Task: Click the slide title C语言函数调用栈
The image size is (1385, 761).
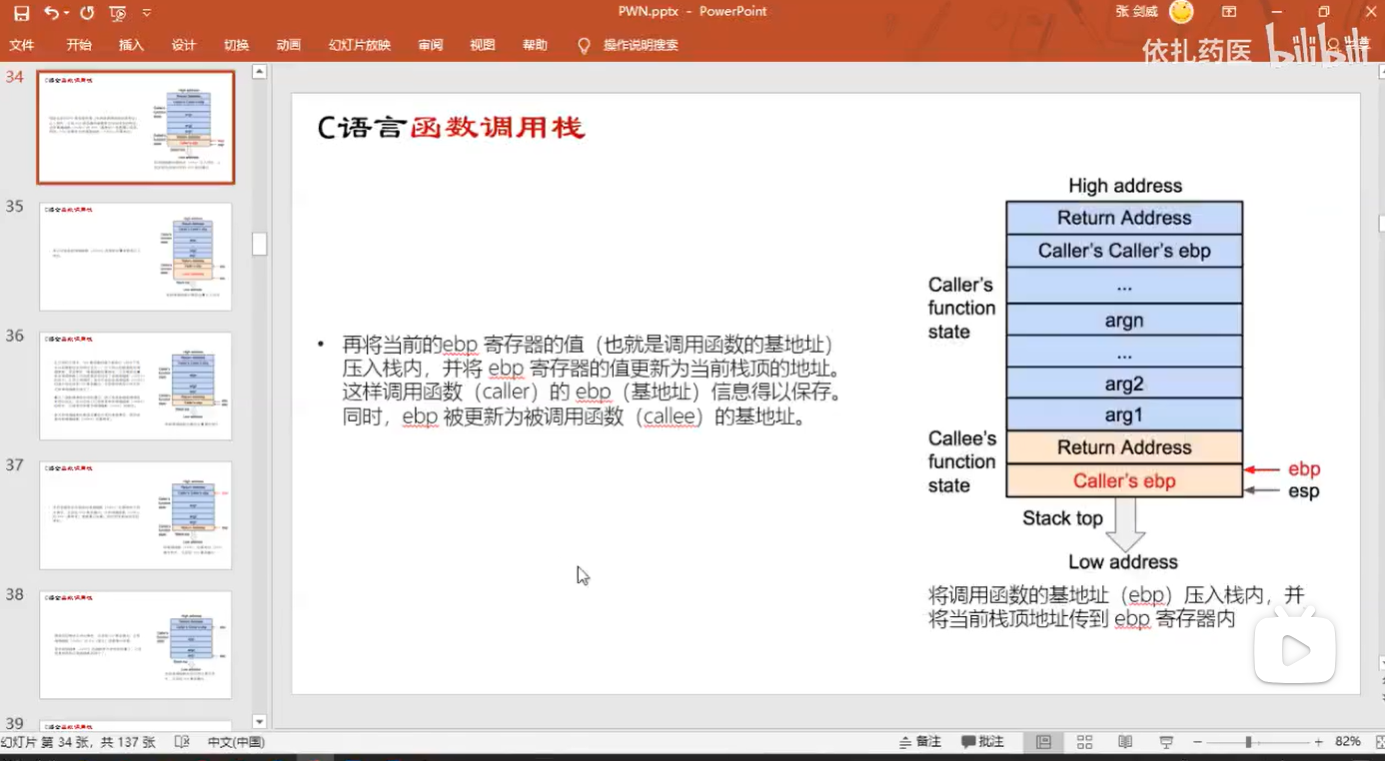Action: (450, 128)
